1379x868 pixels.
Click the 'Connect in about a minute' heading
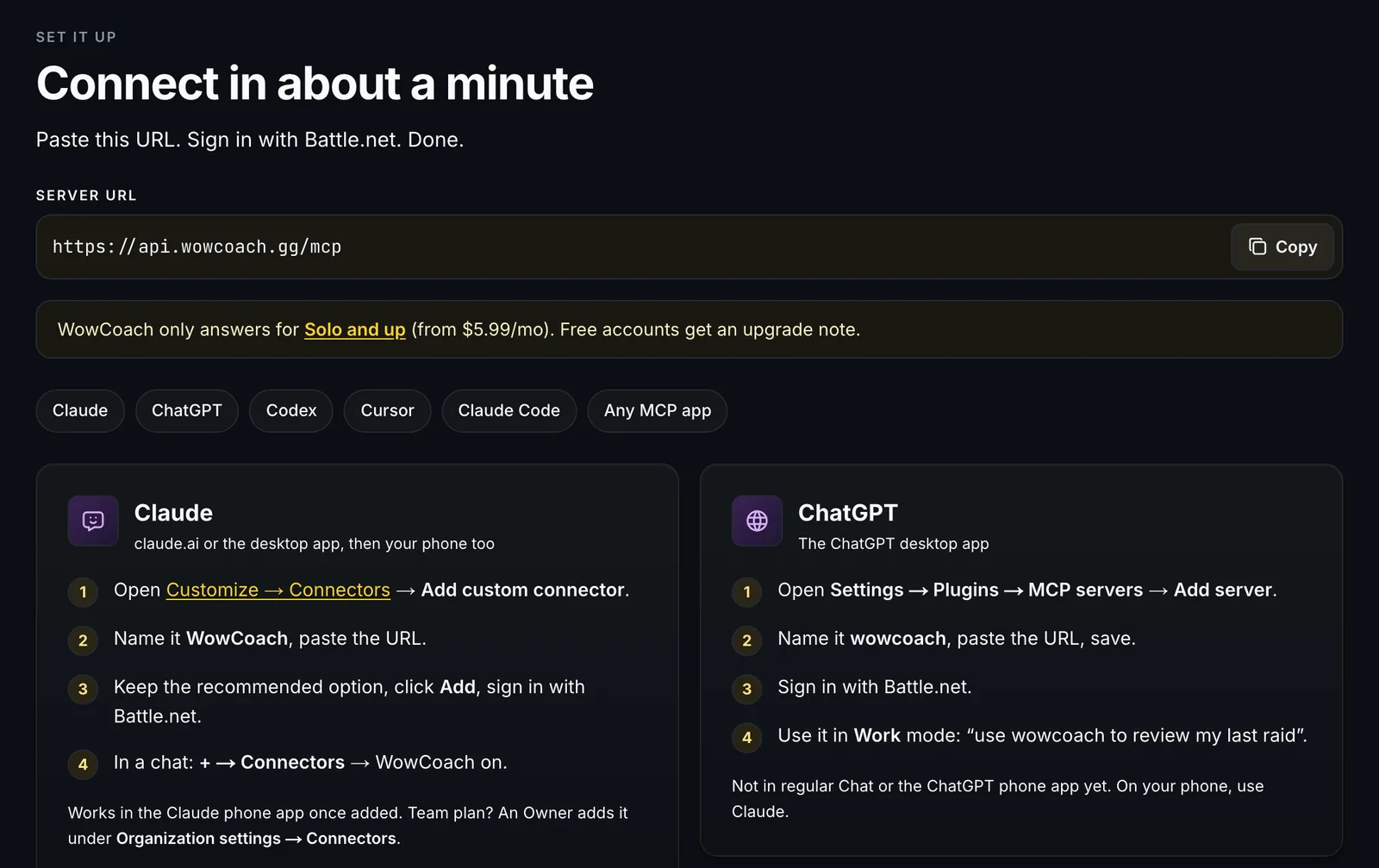315,84
